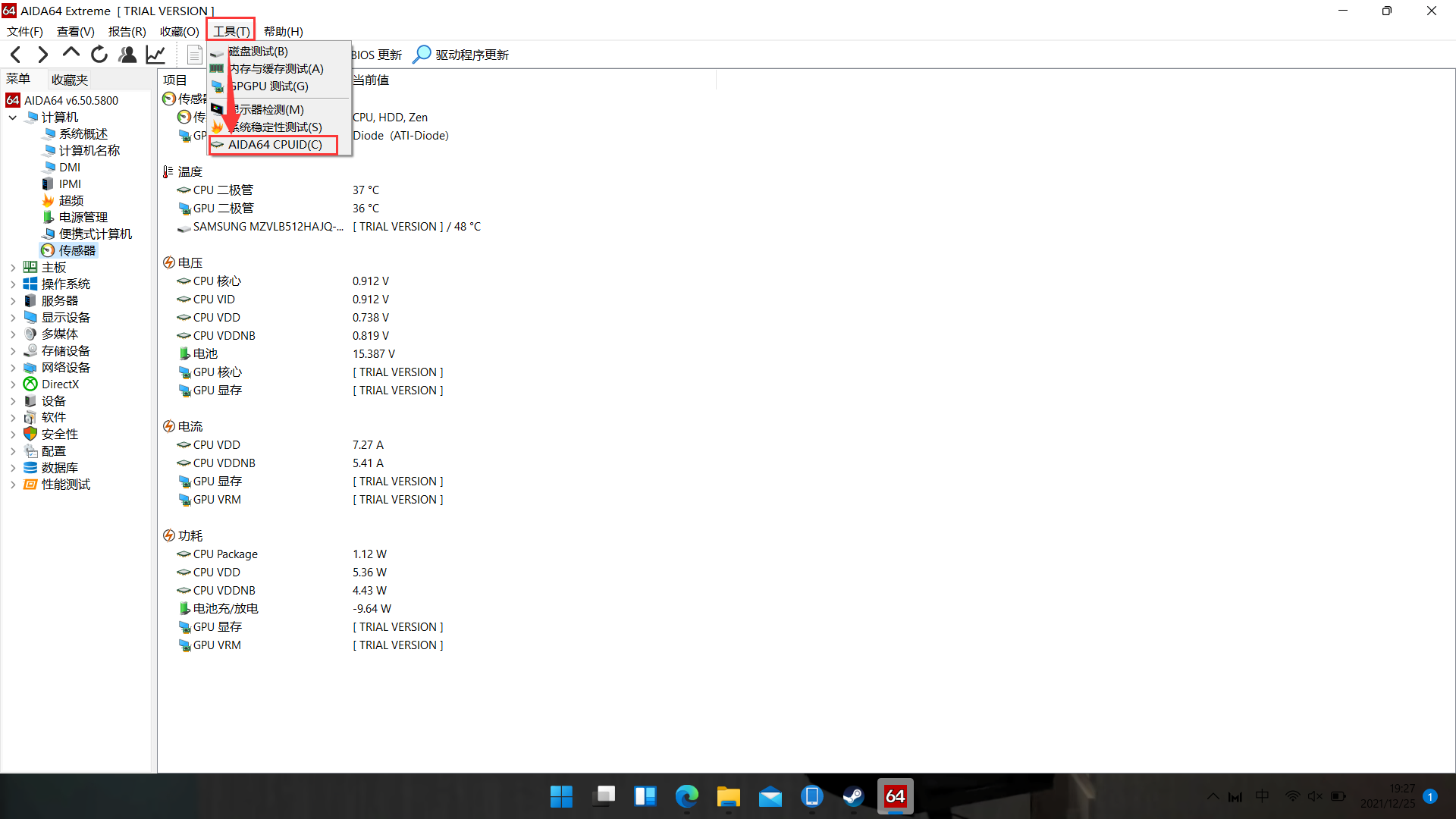The image size is (1456, 819).
Task: Click the forward navigation arrow
Action: tap(43, 55)
